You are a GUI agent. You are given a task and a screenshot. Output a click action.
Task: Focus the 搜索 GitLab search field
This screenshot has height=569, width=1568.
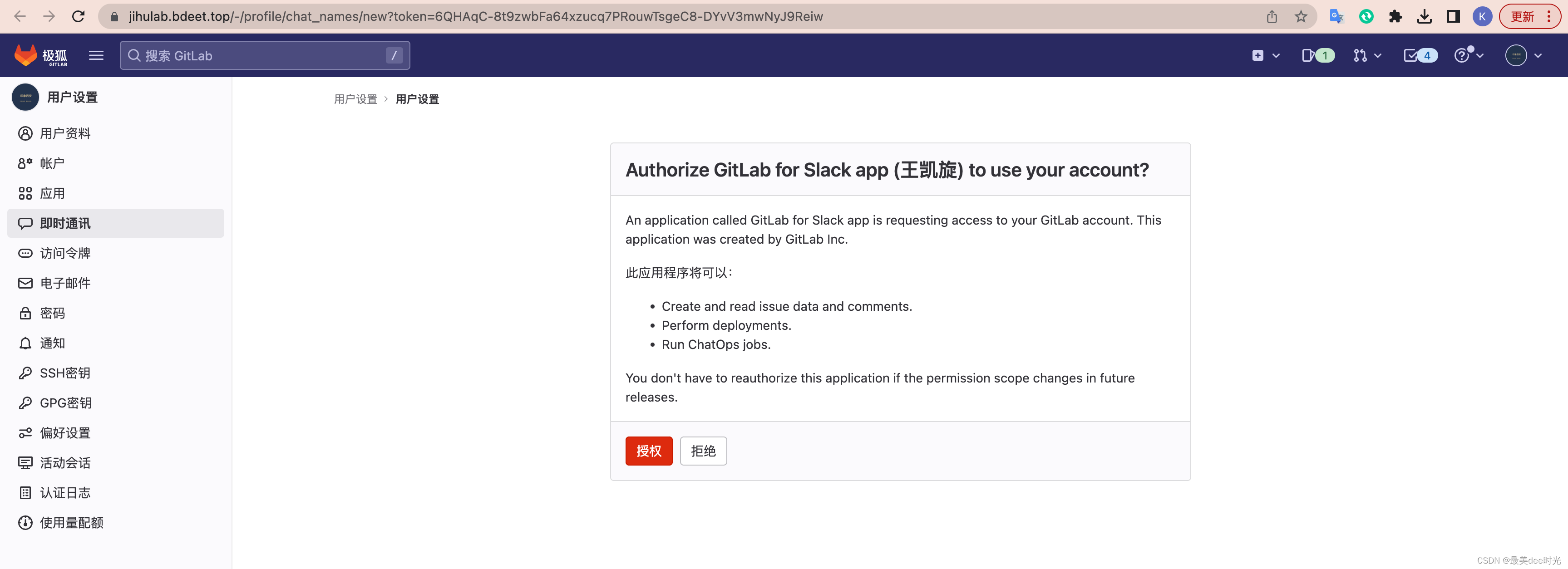(265, 55)
